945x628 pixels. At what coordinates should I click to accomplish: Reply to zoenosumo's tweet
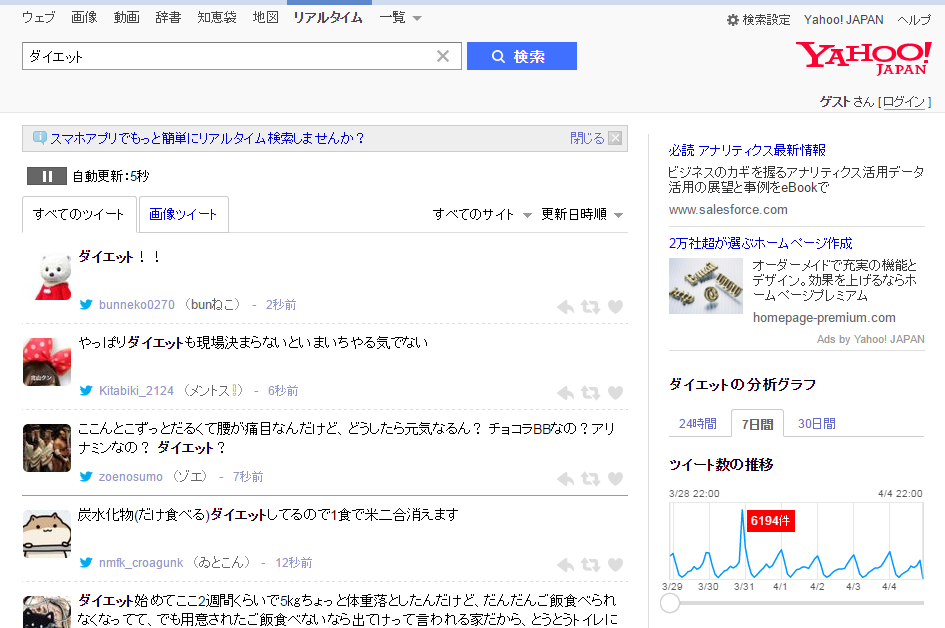coord(565,479)
